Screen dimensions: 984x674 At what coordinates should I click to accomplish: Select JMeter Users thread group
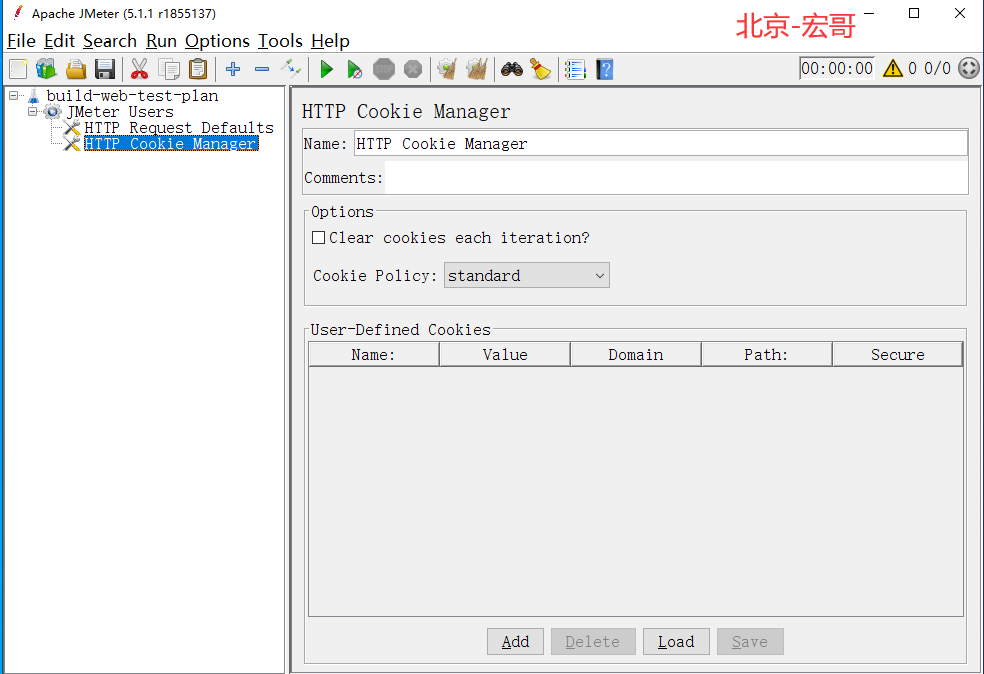click(x=120, y=112)
